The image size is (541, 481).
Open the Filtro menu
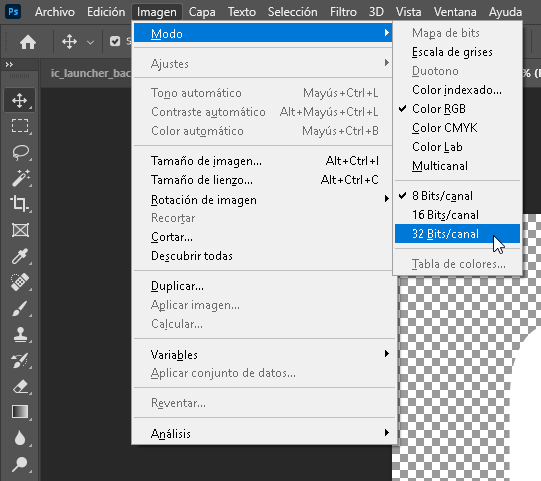pyautogui.click(x=343, y=12)
